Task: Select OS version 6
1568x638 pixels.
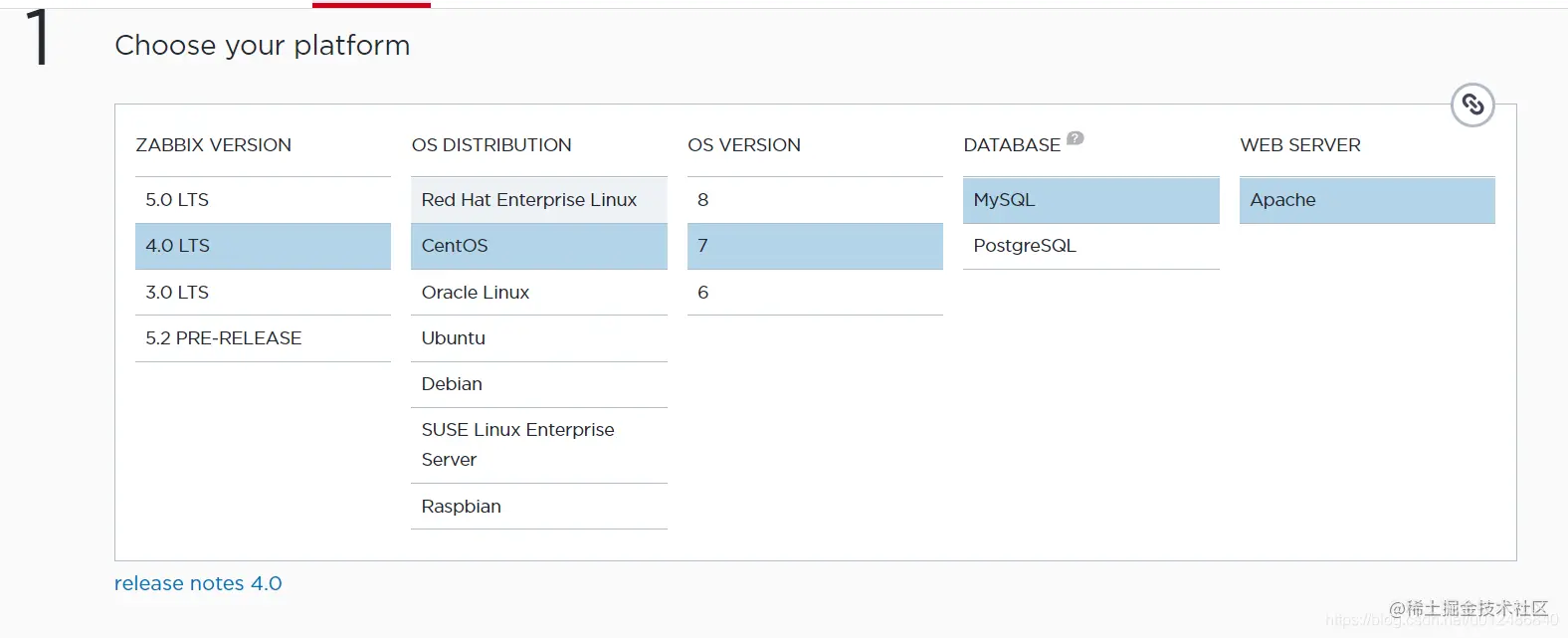Action: [815, 293]
